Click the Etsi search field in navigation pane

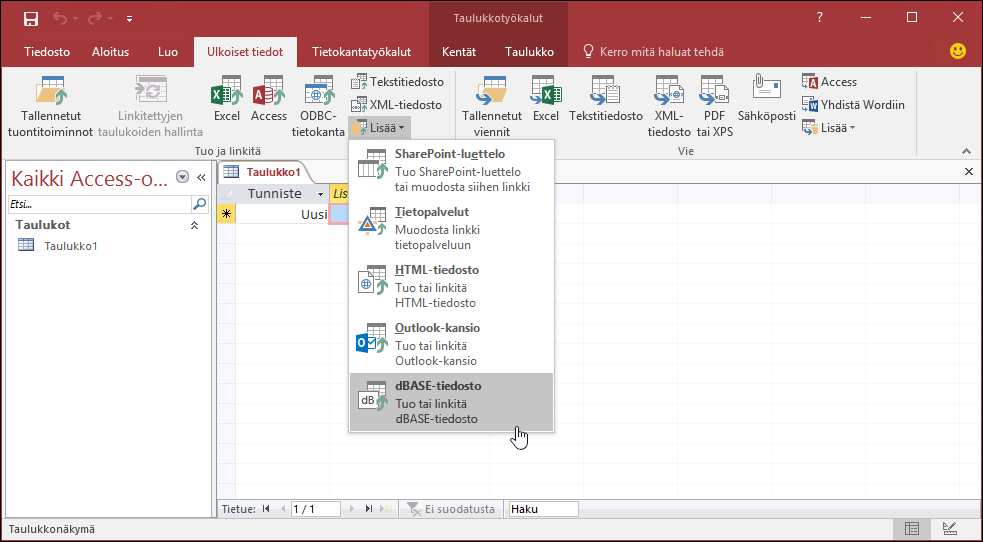tap(100, 204)
